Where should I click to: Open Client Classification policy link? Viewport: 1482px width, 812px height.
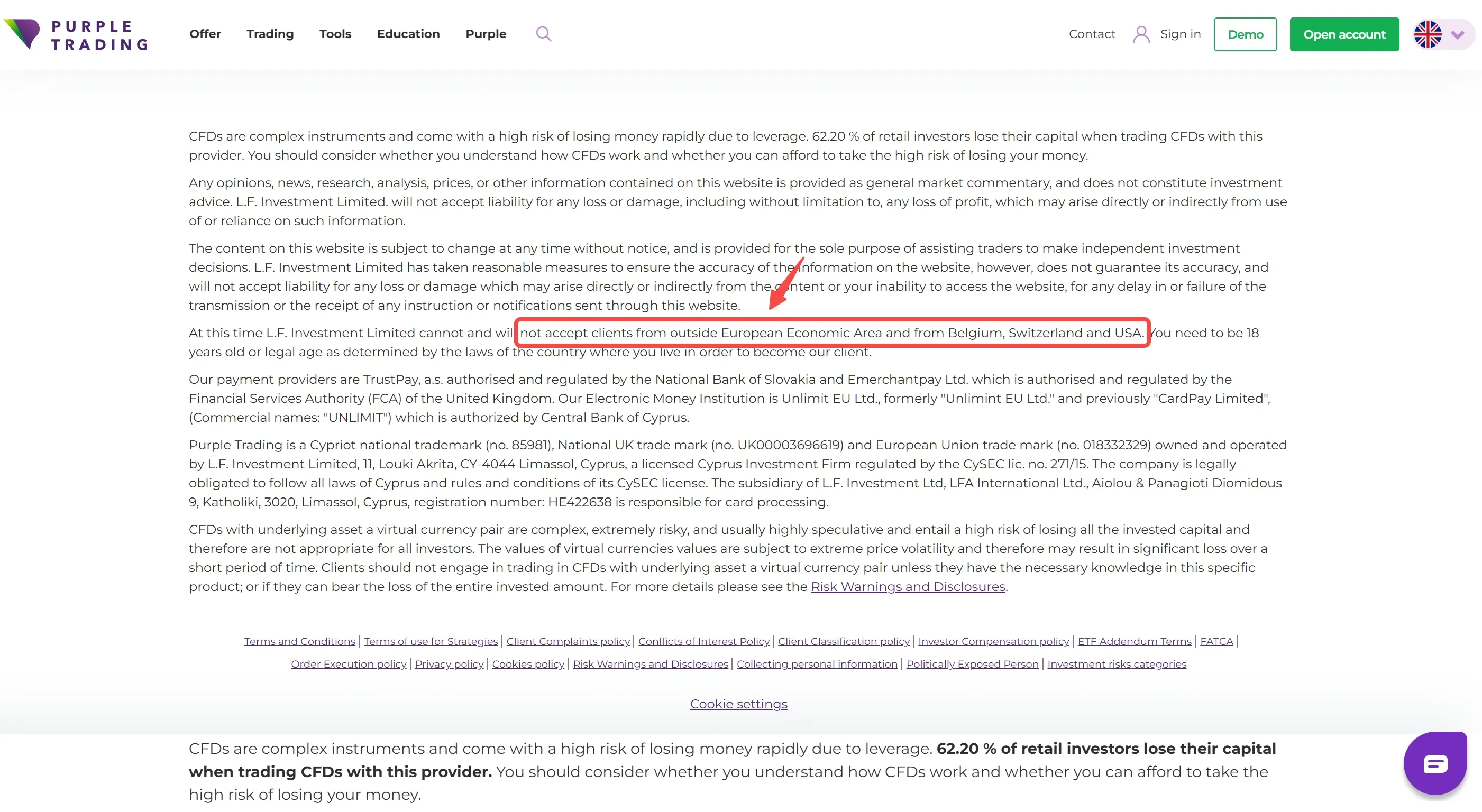[844, 641]
